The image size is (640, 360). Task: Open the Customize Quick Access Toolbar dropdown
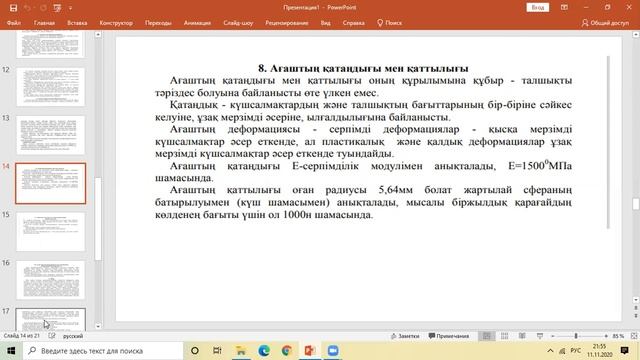point(70,8)
